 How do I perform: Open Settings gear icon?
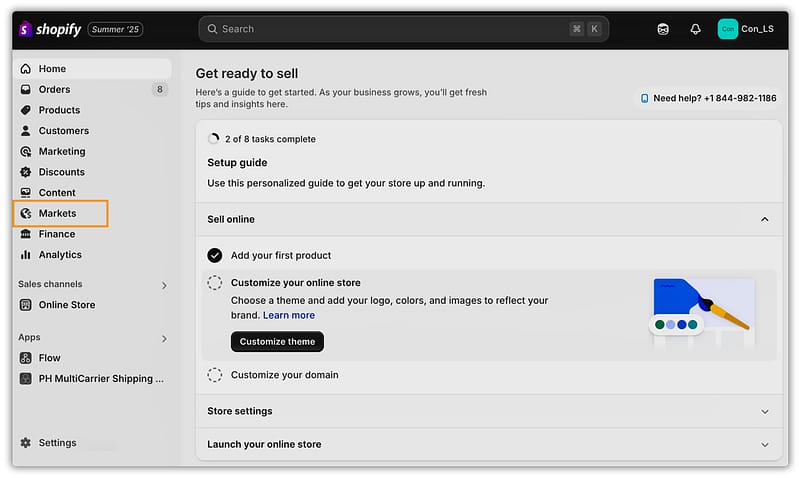pyautogui.click(x=26, y=443)
